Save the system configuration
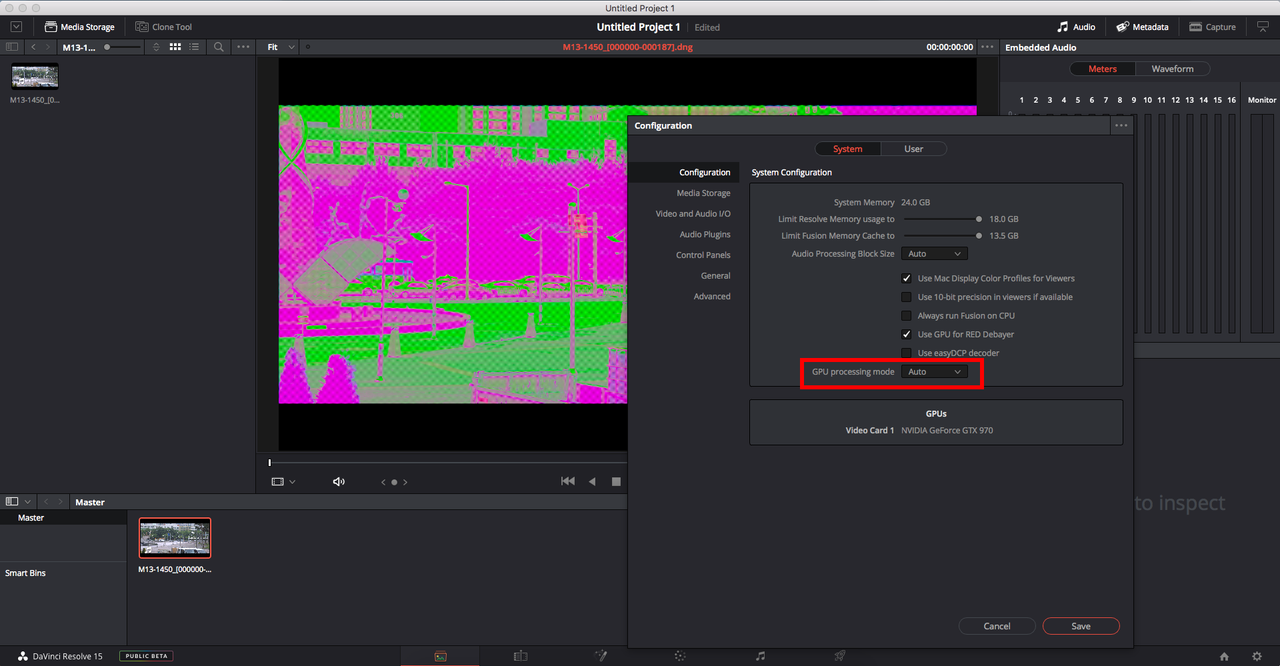The width and height of the screenshot is (1280, 666). click(1081, 626)
